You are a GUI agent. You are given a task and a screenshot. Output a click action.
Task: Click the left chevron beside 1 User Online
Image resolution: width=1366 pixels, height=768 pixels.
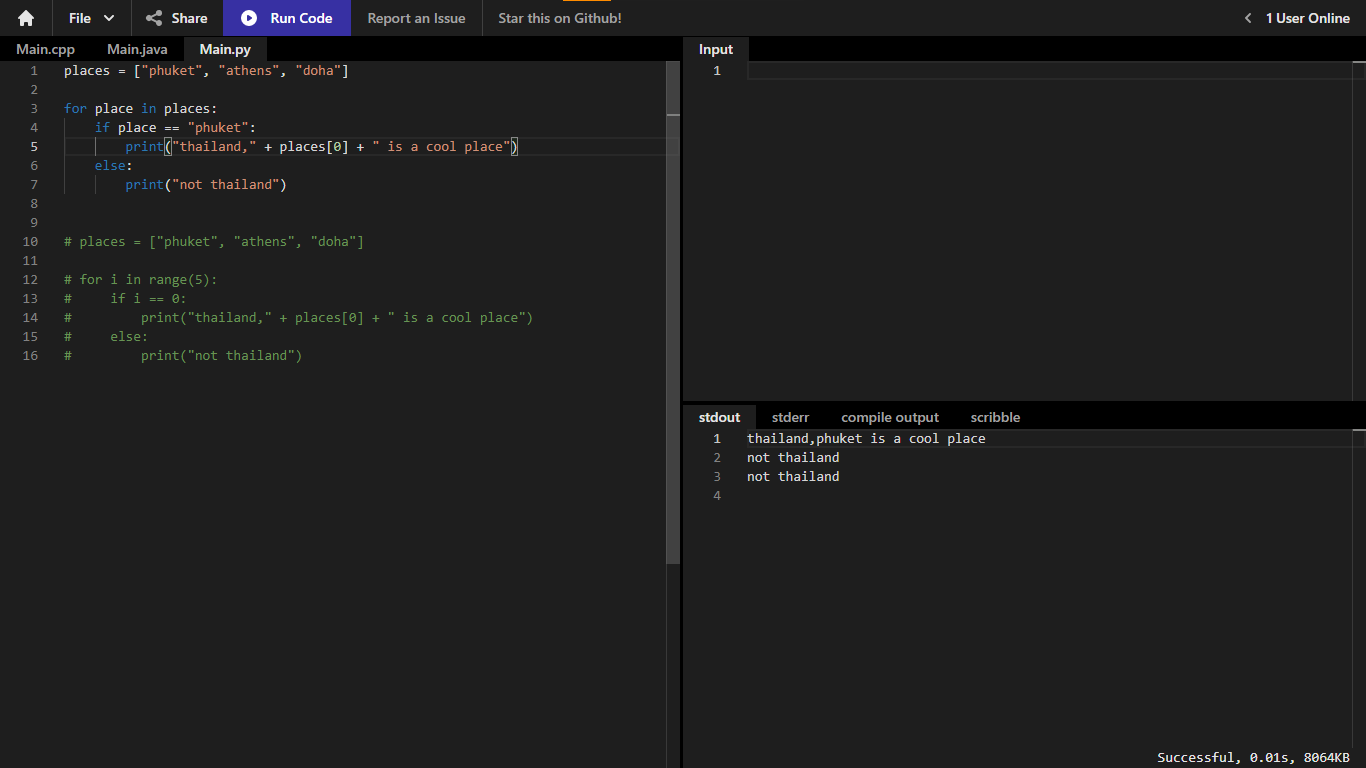(x=1248, y=18)
